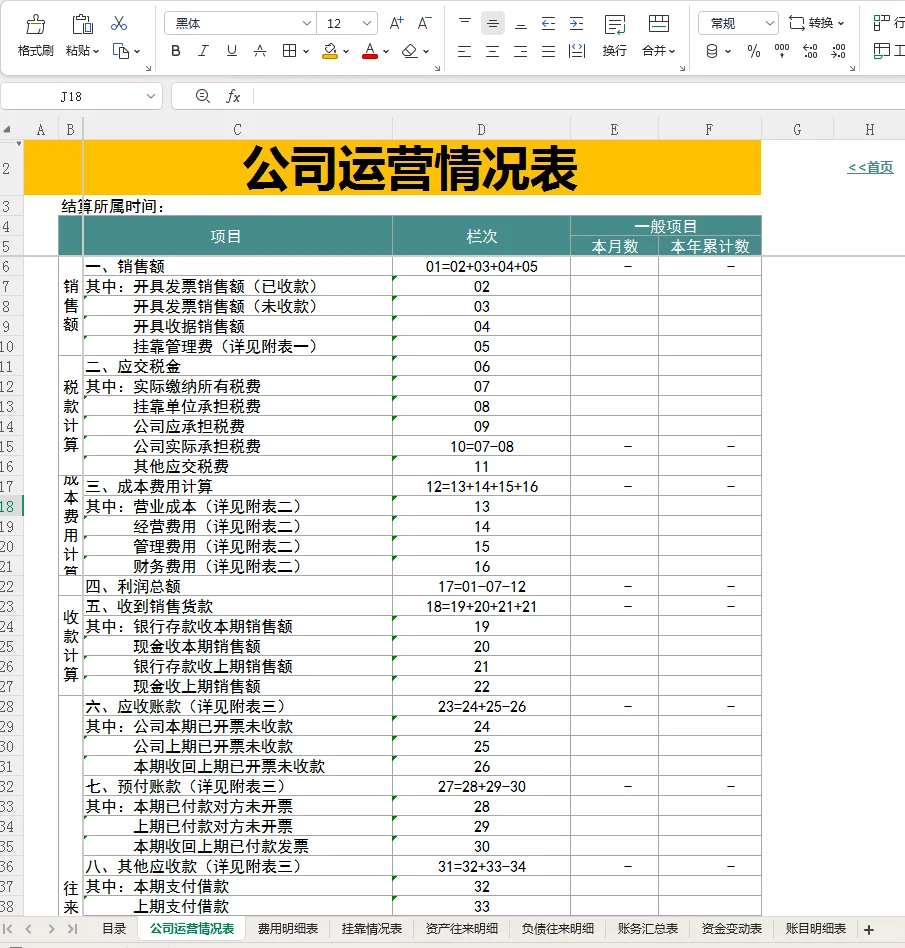Expand the font color dropdown arrow

coord(386,52)
